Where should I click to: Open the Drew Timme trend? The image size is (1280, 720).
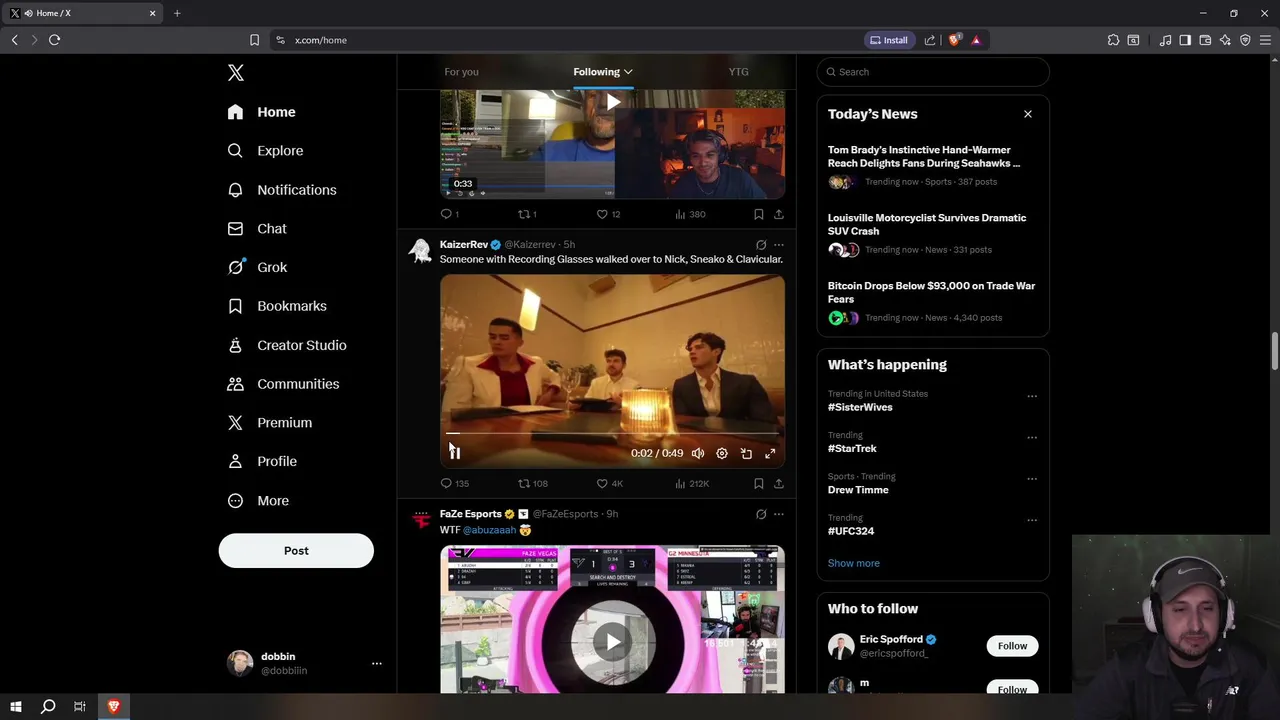click(858, 490)
